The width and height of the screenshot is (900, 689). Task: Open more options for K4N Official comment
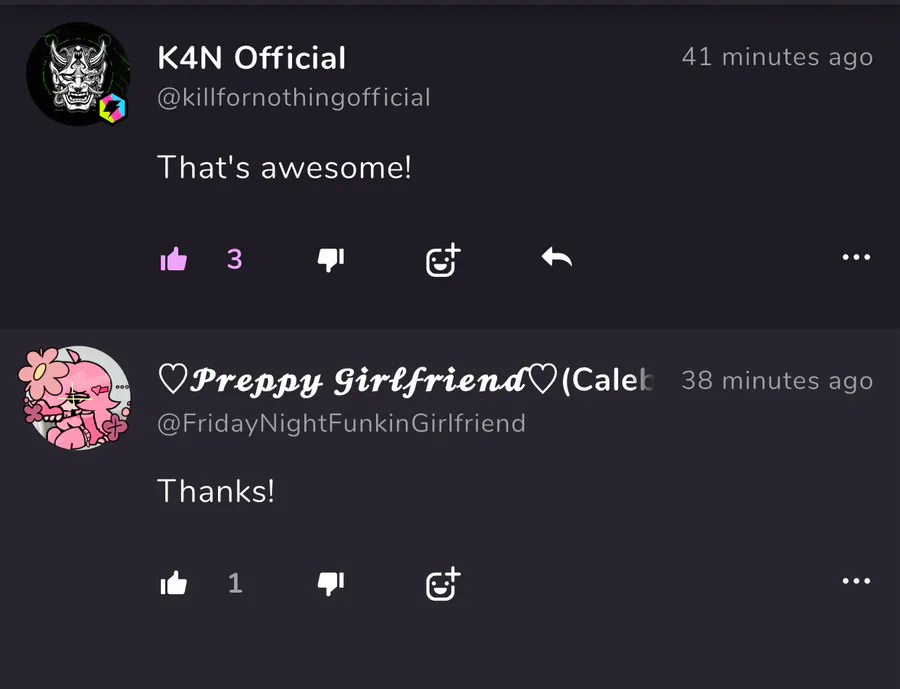[x=856, y=257]
